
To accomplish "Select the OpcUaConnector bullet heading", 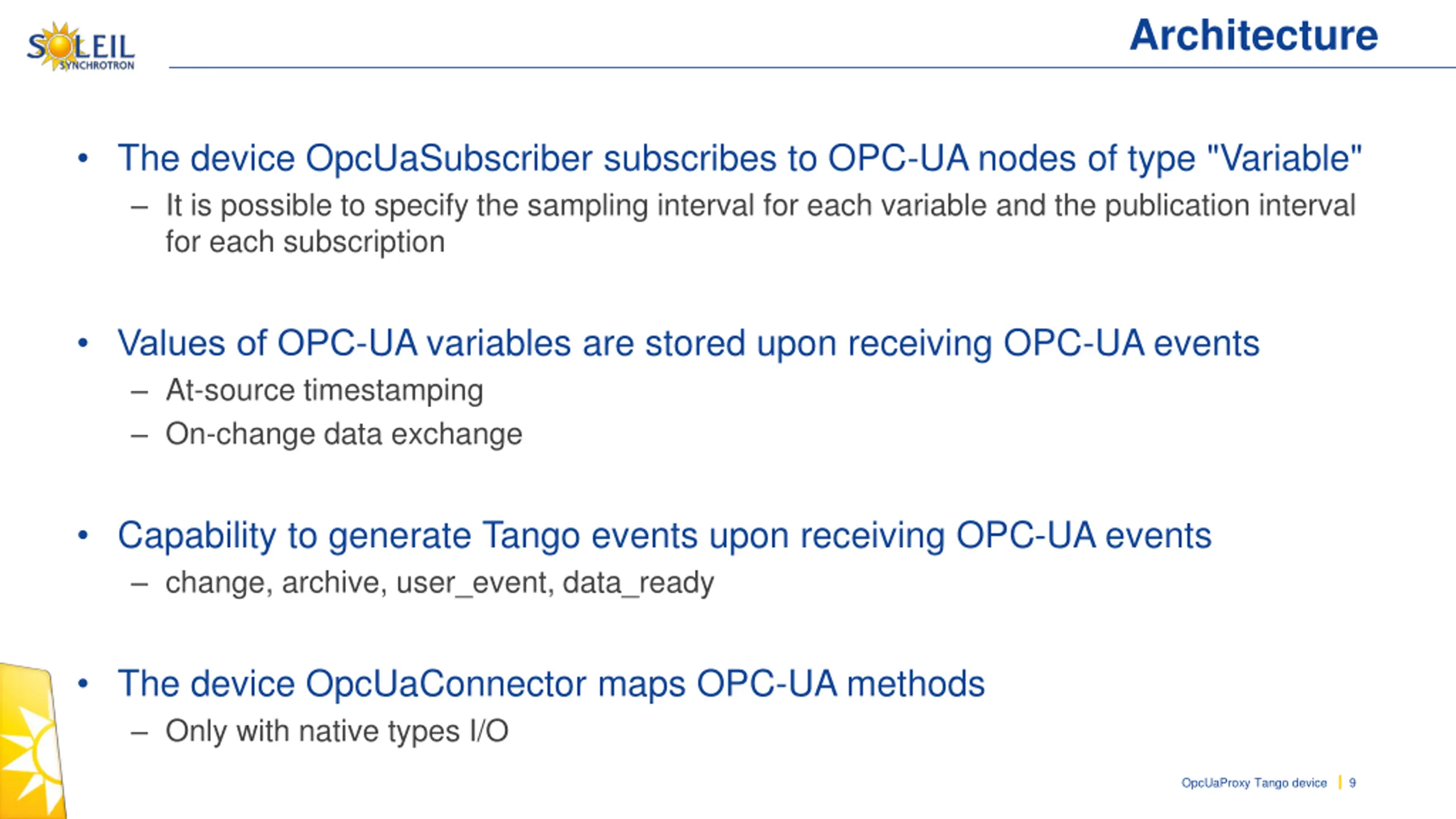I will [551, 684].
